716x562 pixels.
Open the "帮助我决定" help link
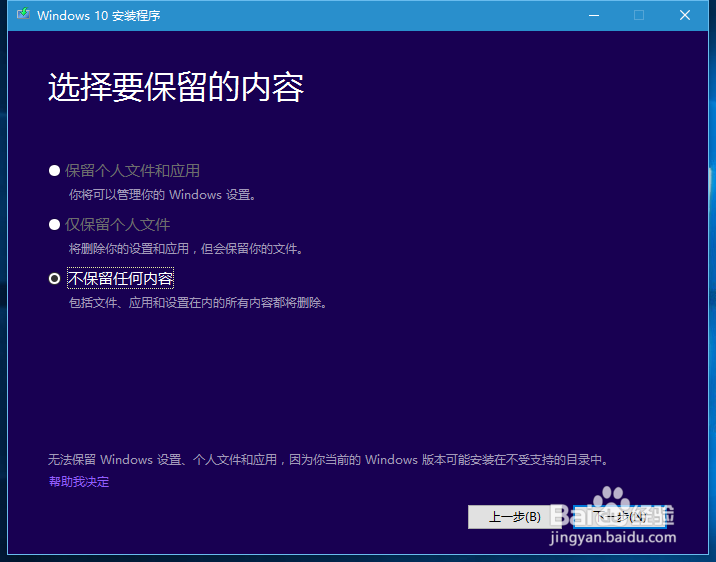(79, 482)
